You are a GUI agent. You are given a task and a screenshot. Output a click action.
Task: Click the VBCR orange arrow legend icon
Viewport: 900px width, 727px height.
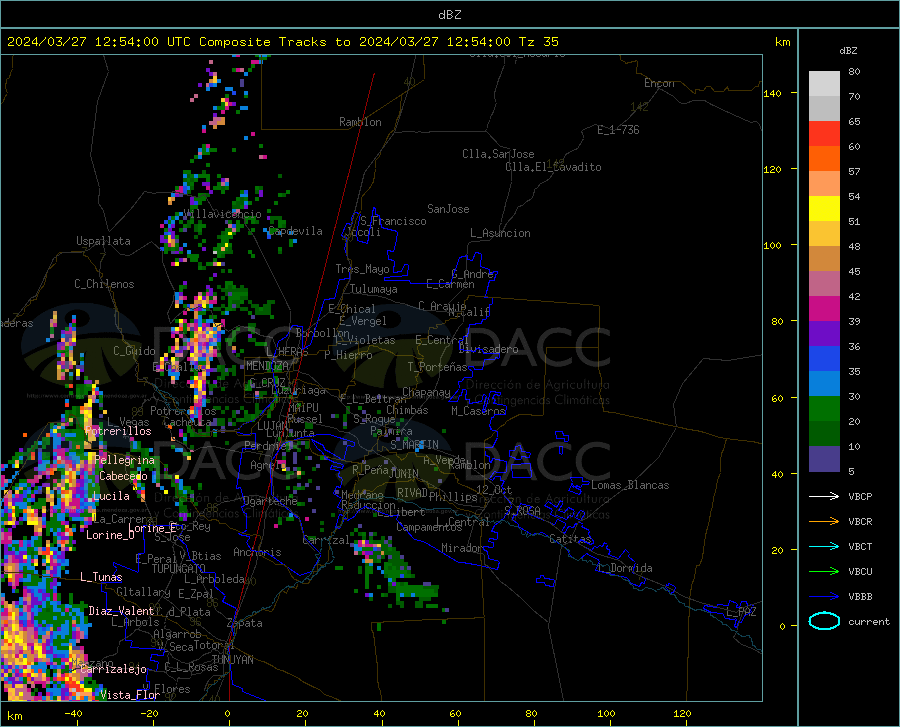pos(824,522)
